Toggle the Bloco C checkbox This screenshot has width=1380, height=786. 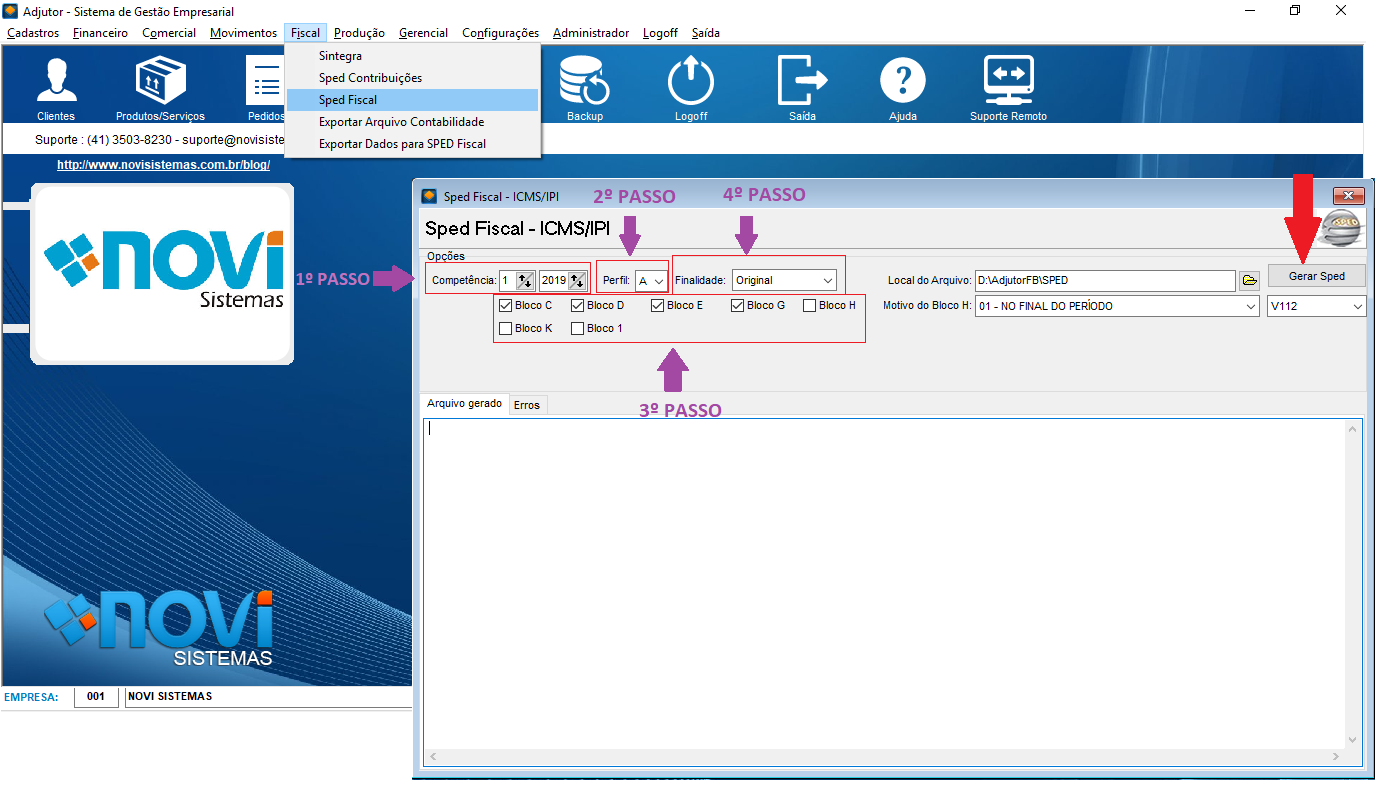coord(505,305)
